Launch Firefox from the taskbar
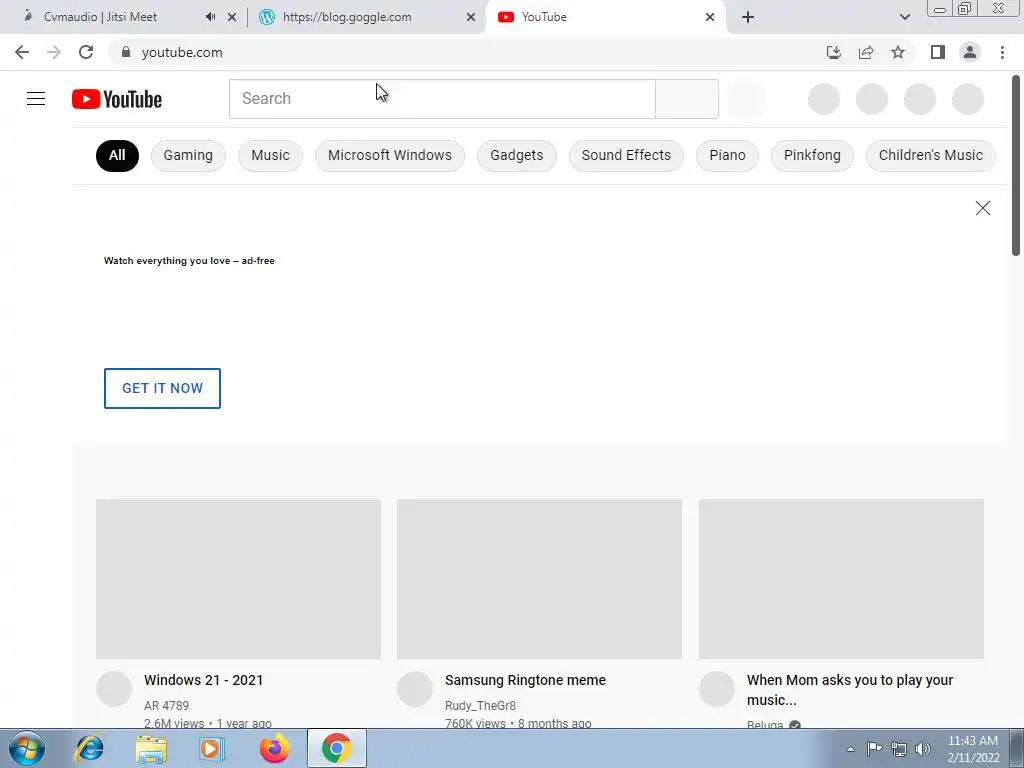Screen dimensions: 1024x768 [x=274, y=748]
